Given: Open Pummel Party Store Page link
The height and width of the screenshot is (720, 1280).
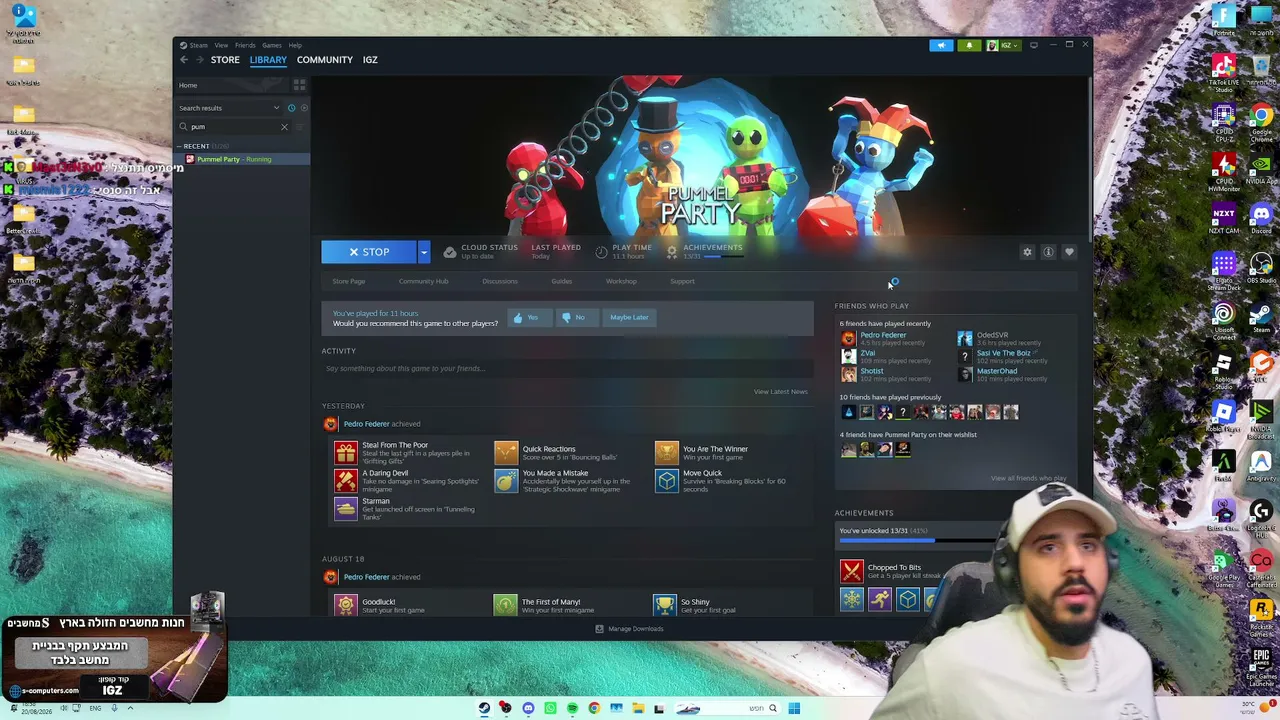Looking at the screenshot, I should (349, 281).
